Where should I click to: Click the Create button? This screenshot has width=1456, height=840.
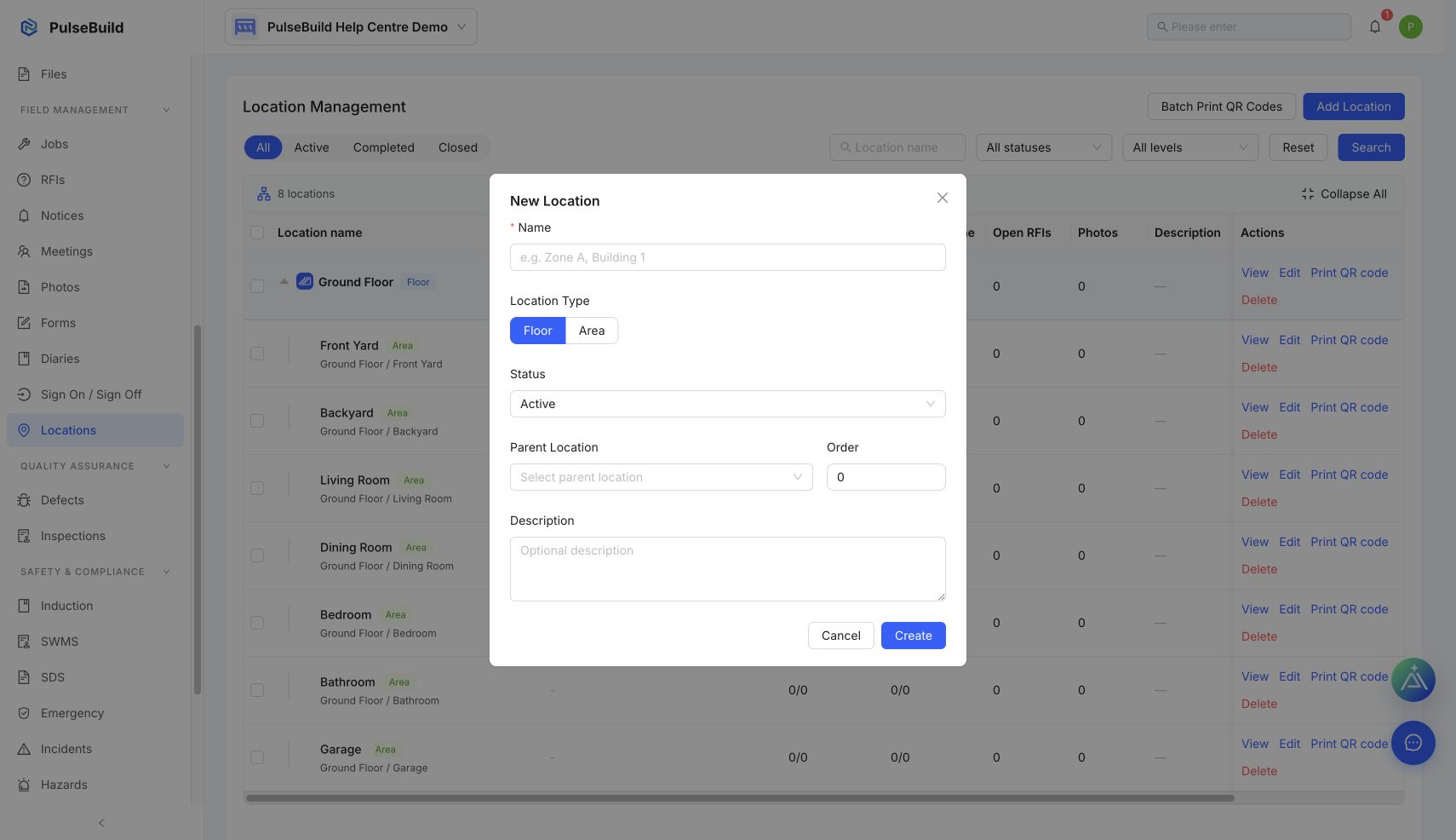(x=913, y=636)
